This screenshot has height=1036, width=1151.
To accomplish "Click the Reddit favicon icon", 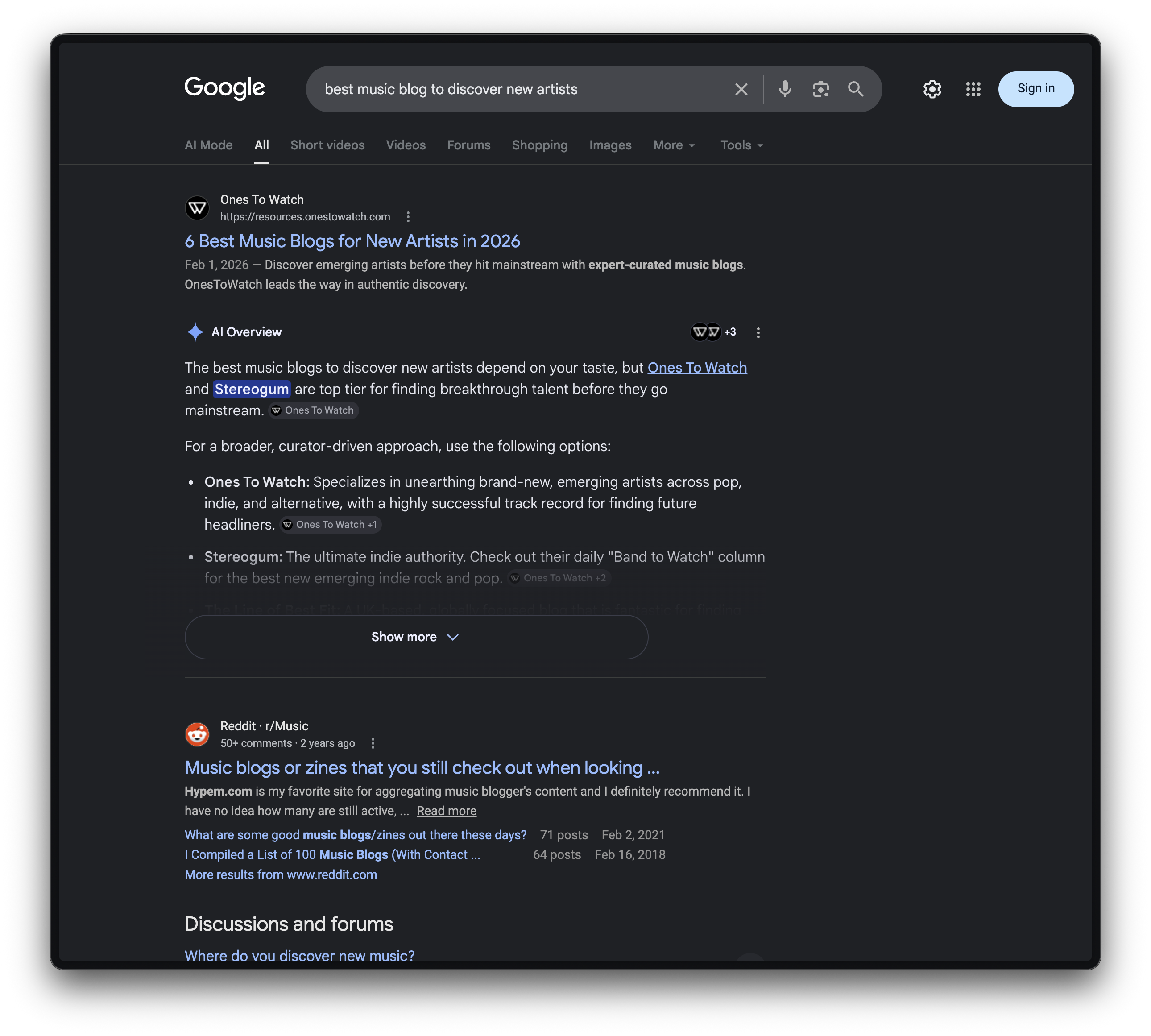I will [197, 734].
